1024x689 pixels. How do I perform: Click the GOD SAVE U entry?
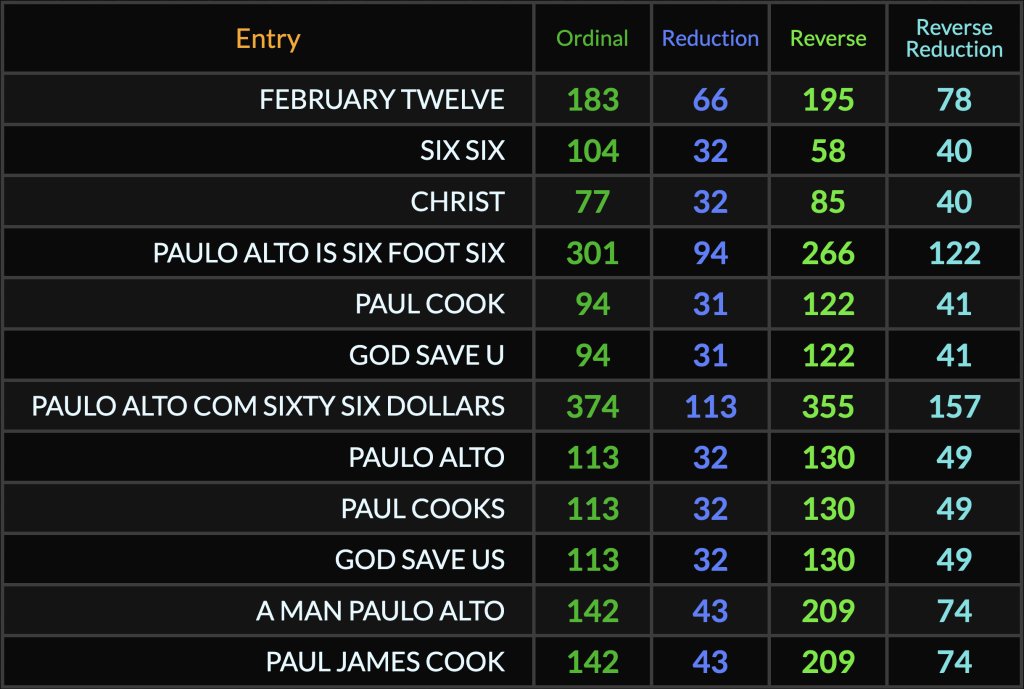(x=426, y=355)
